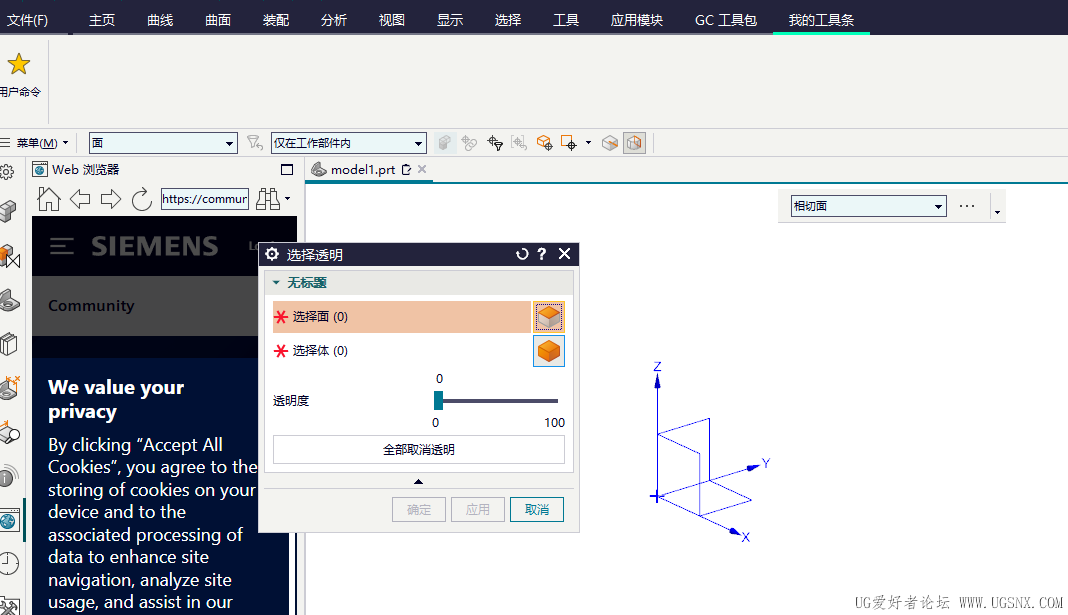Reset the Select Transparency dialog
The height and width of the screenshot is (615, 1068).
click(x=521, y=255)
